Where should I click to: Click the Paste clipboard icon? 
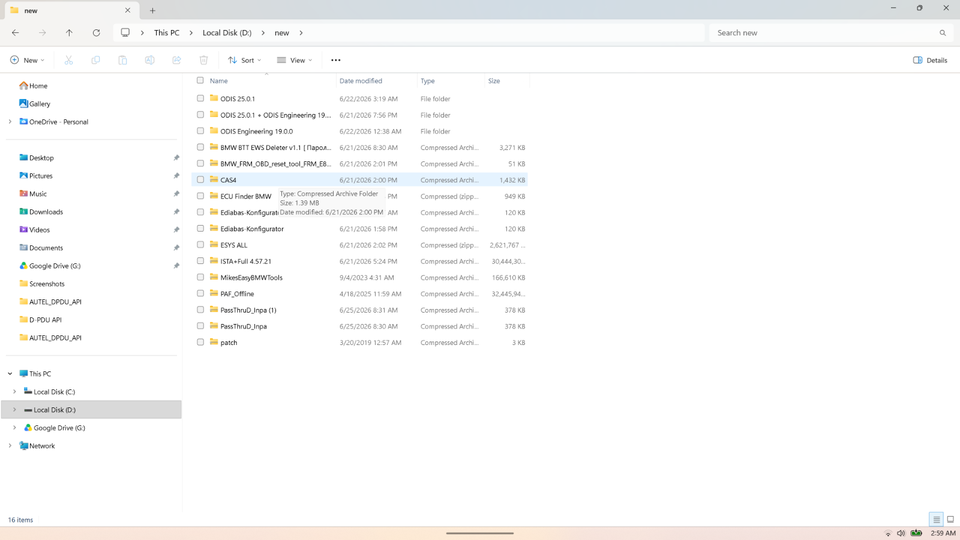pos(122,60)
